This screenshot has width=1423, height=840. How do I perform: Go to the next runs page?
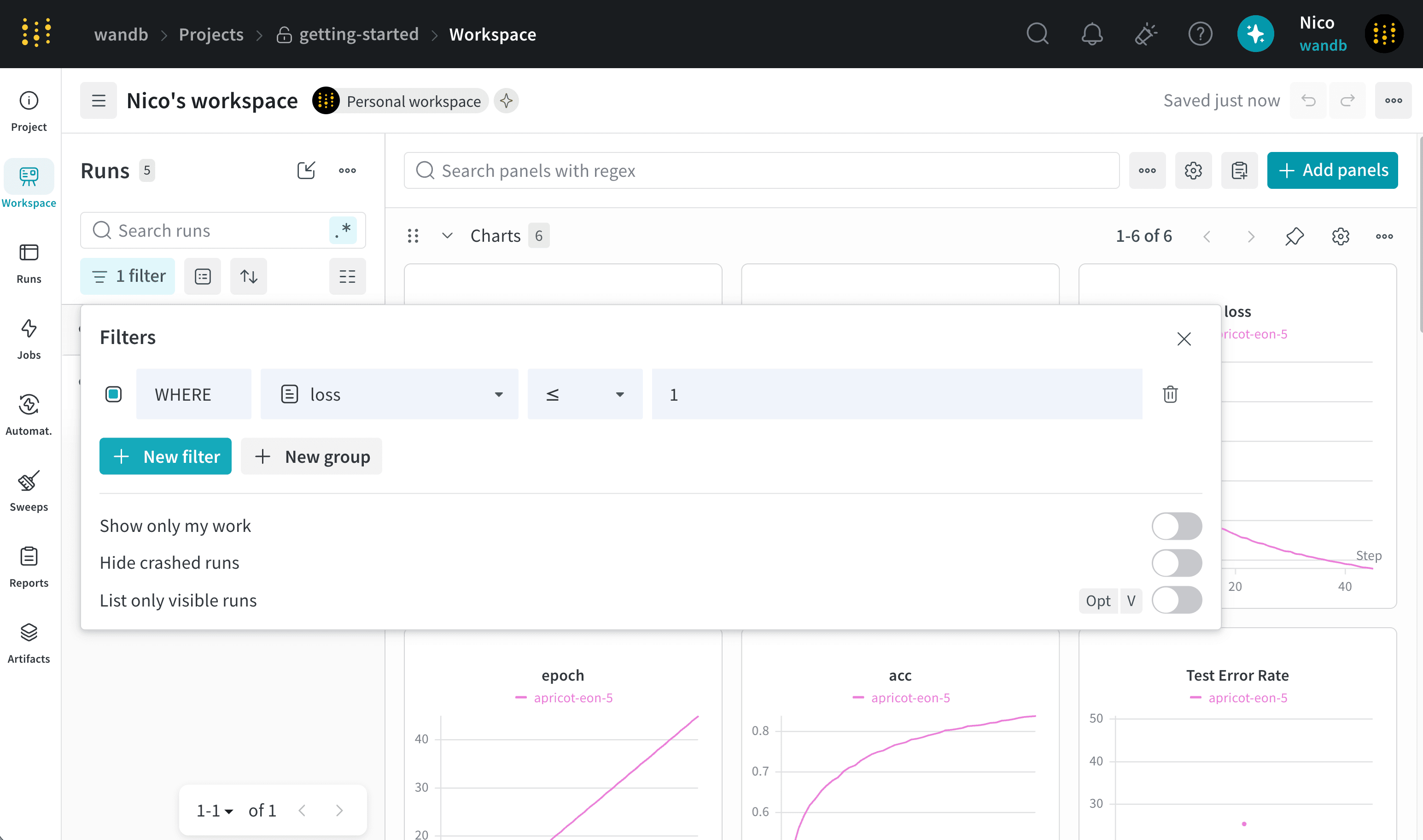click(339, 811)
